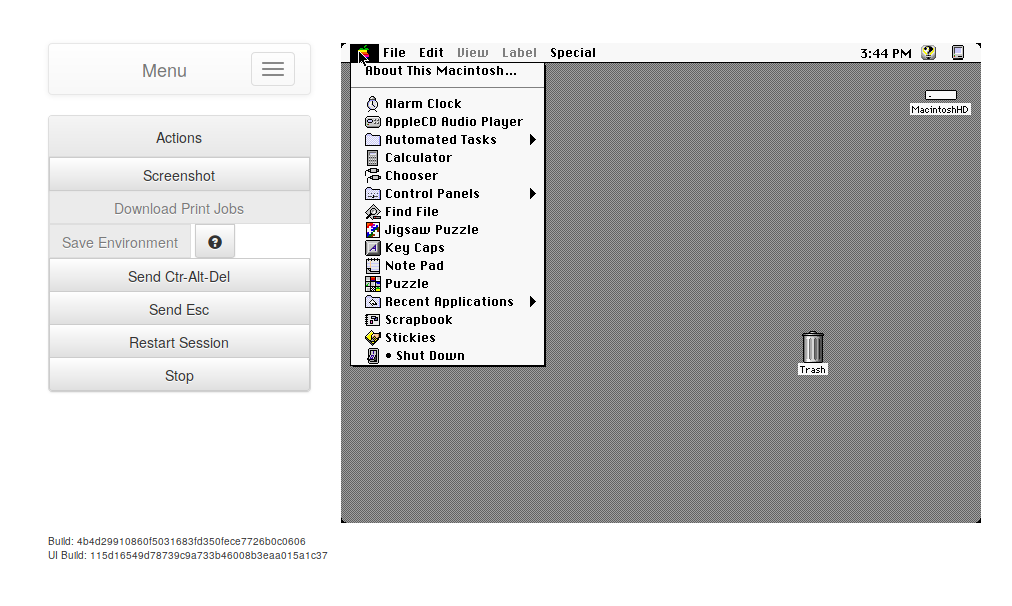
Task: Open the Scrapbook icon
Action: pyautogui.click(x=372, y=319)
